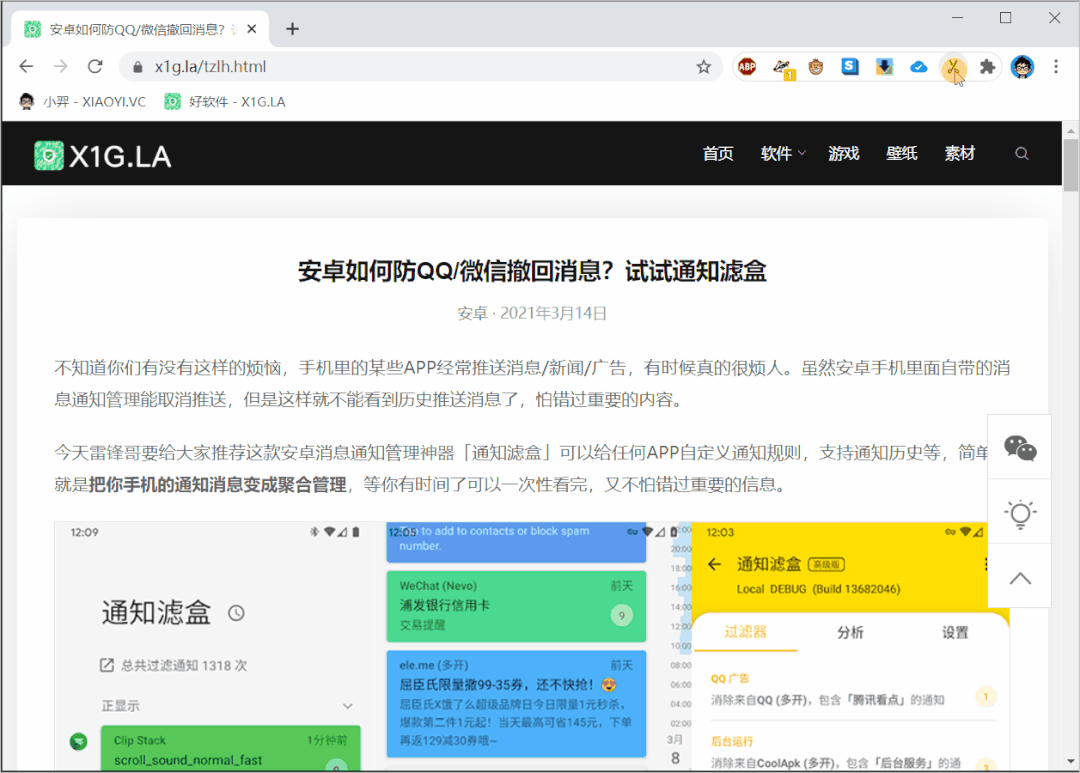Click the article title heading
The image size is (1080, 773).
(x=532, y=271)
